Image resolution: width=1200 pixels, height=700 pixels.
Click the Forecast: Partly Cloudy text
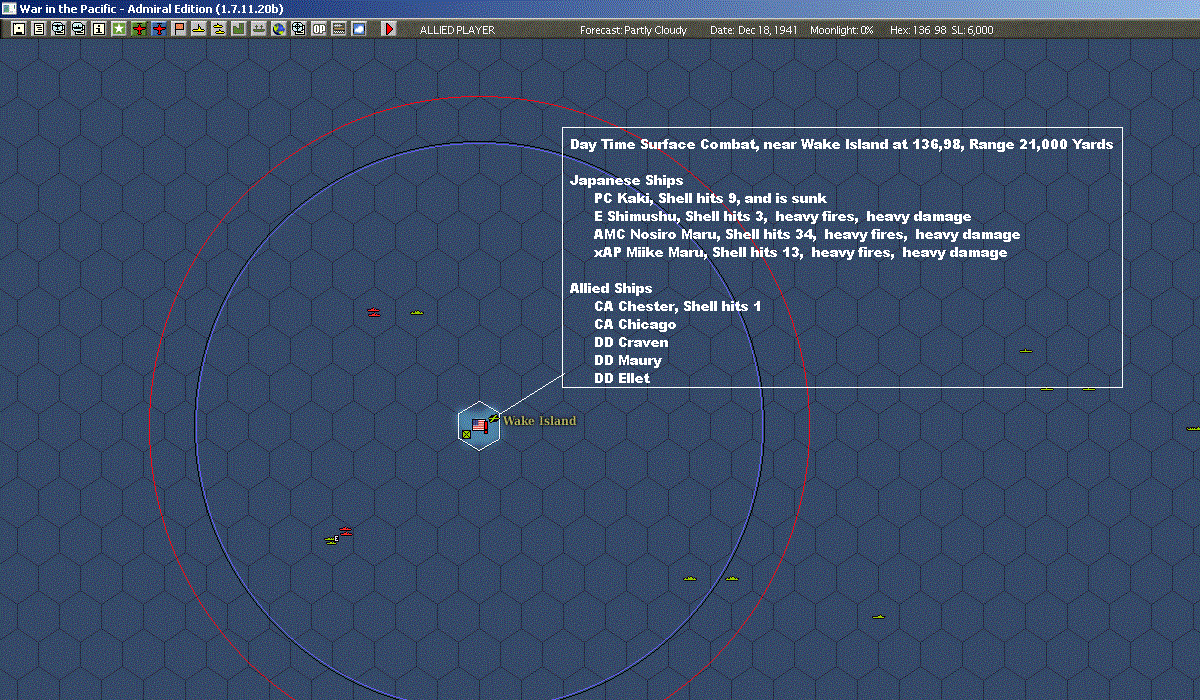pos(634,30)
